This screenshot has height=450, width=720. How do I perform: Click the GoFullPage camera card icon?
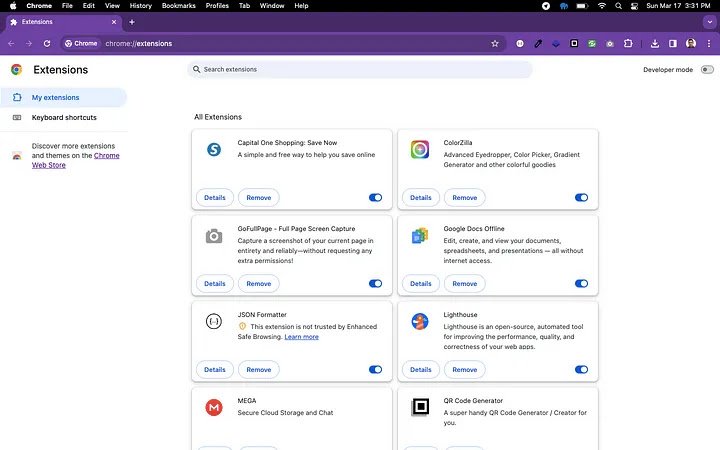[214, 236]
